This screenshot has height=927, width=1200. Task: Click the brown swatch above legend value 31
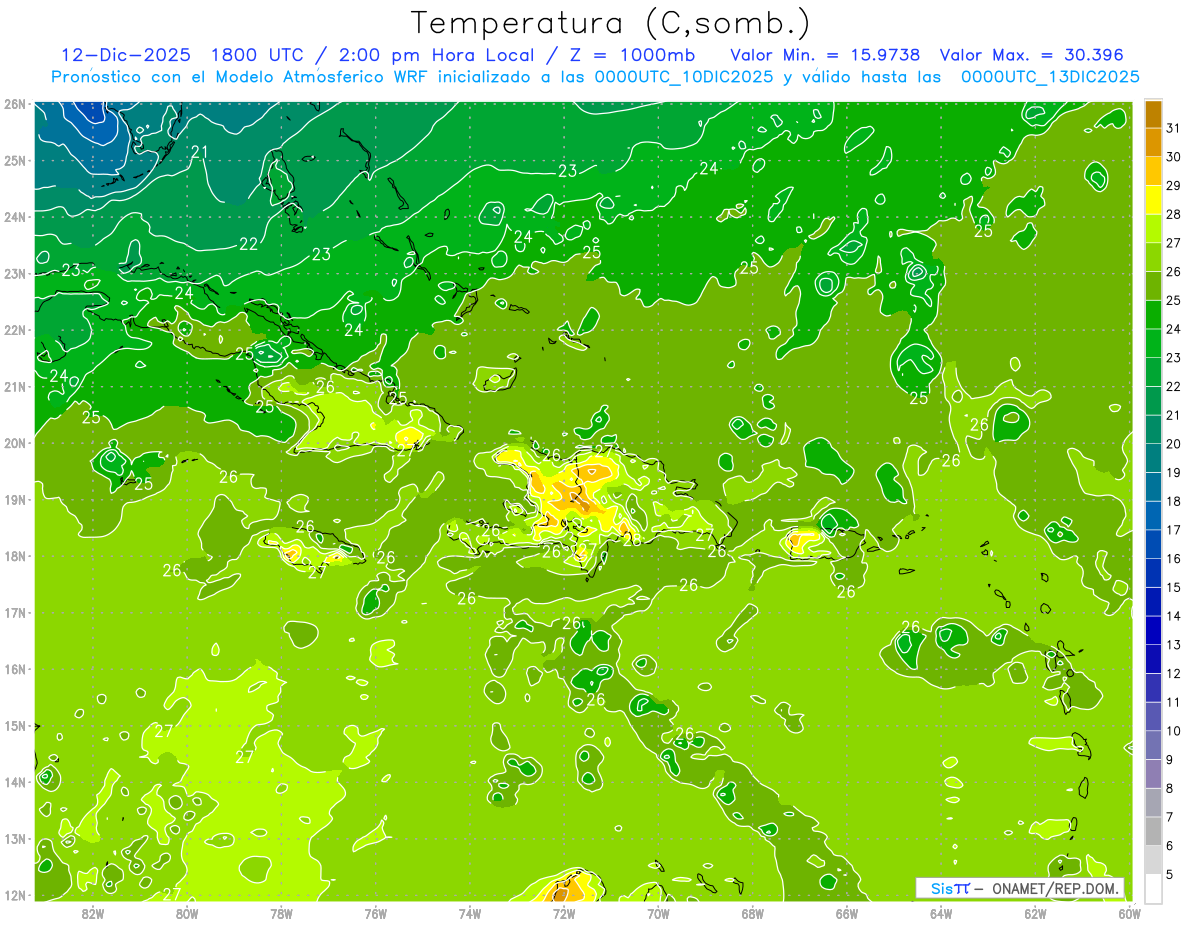tap(1153, 114)
